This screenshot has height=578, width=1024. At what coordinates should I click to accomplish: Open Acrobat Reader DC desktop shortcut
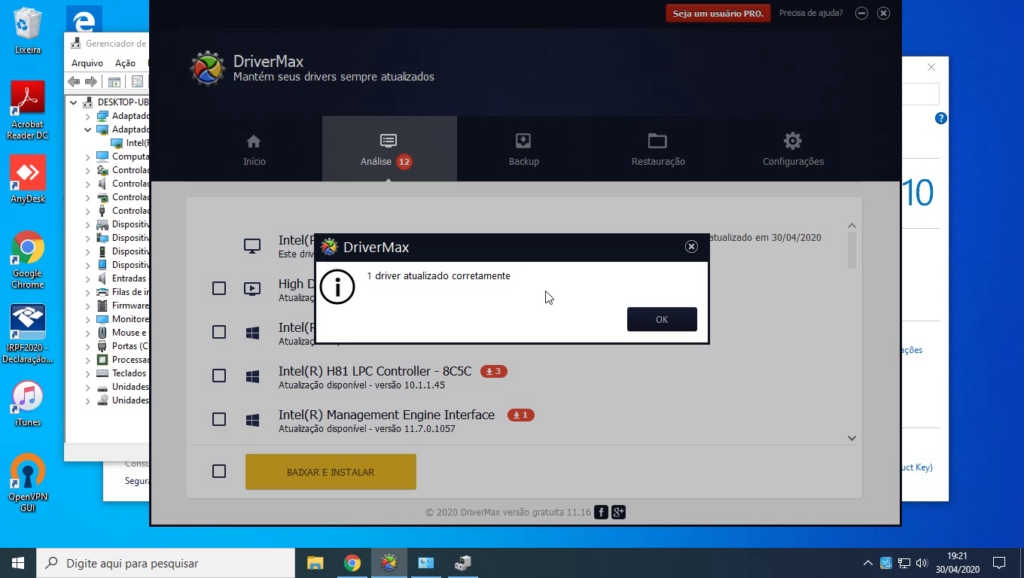click(27, 110)
